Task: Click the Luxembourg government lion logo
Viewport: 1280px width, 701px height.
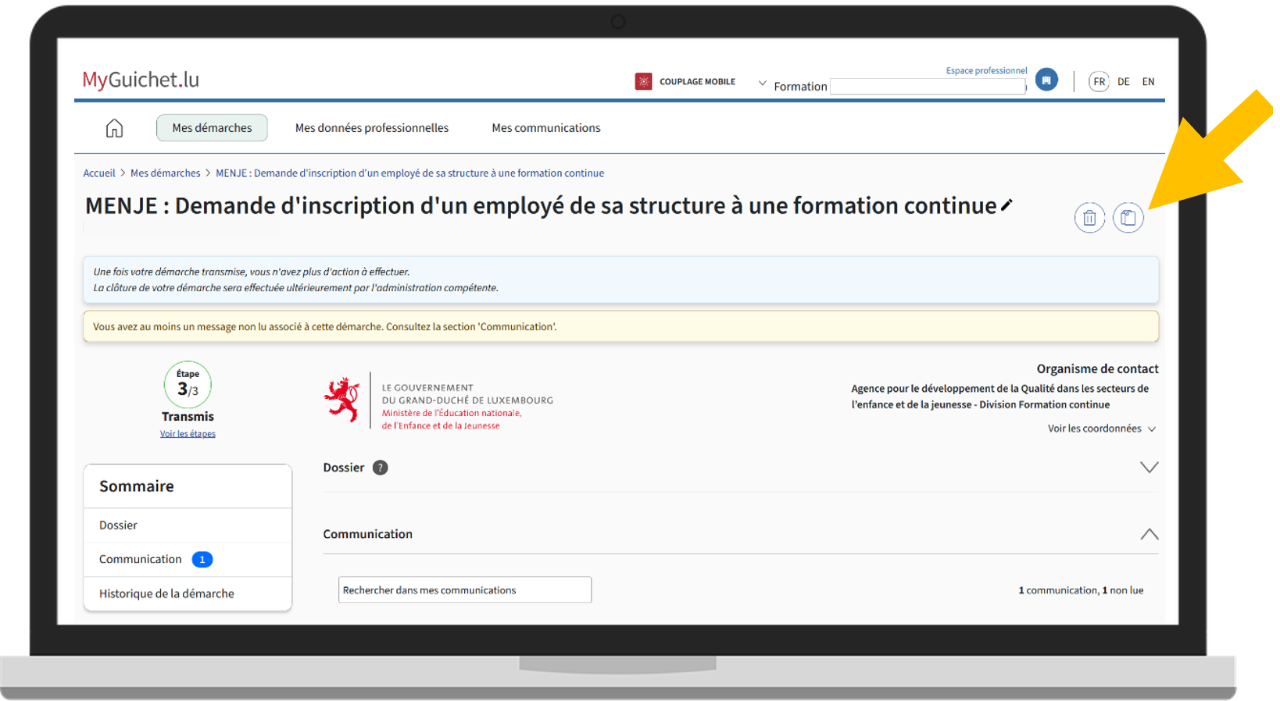Action: click(x=341, y=400)
